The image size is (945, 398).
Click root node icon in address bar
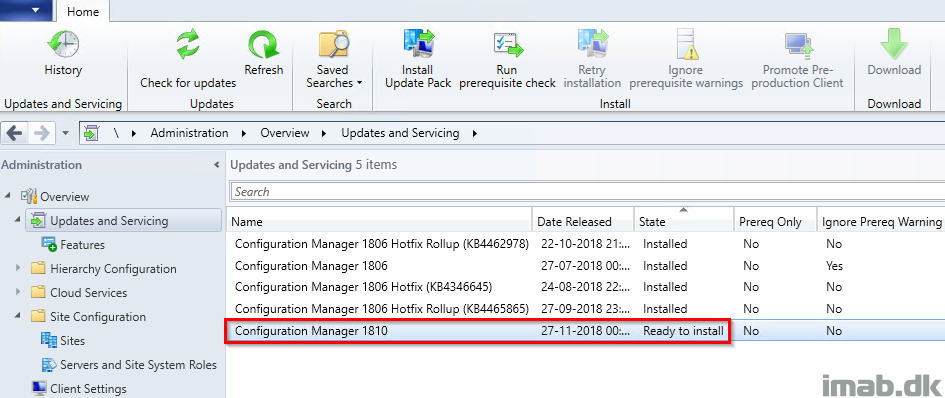click(91, 133)
